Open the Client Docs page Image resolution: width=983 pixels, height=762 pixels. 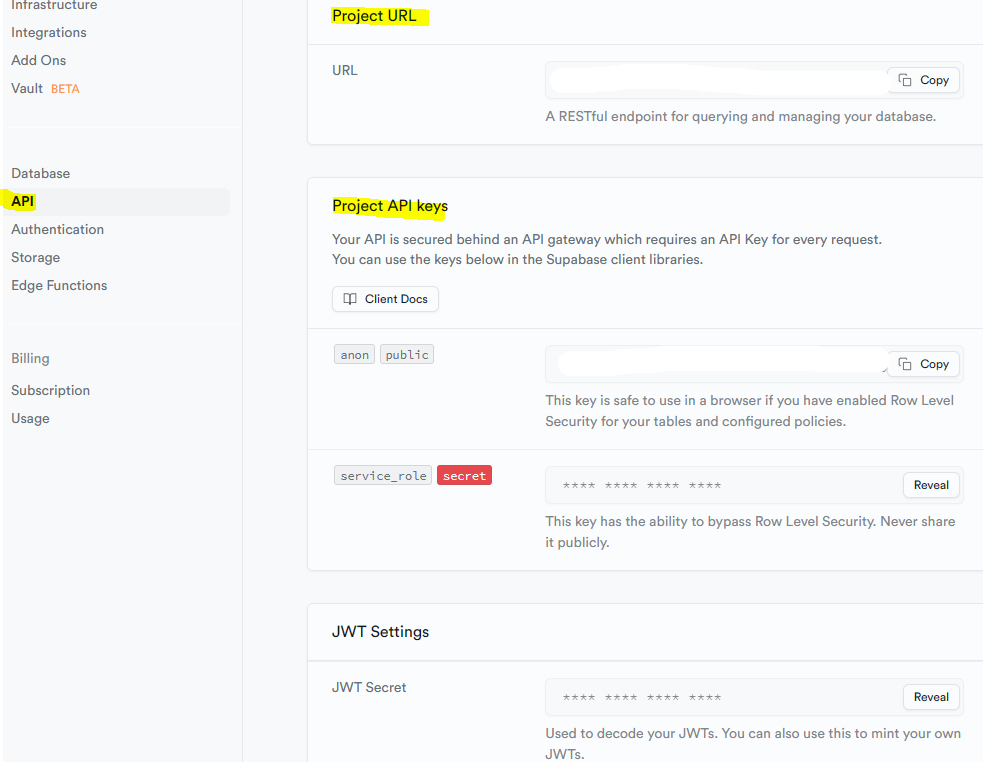385,298
